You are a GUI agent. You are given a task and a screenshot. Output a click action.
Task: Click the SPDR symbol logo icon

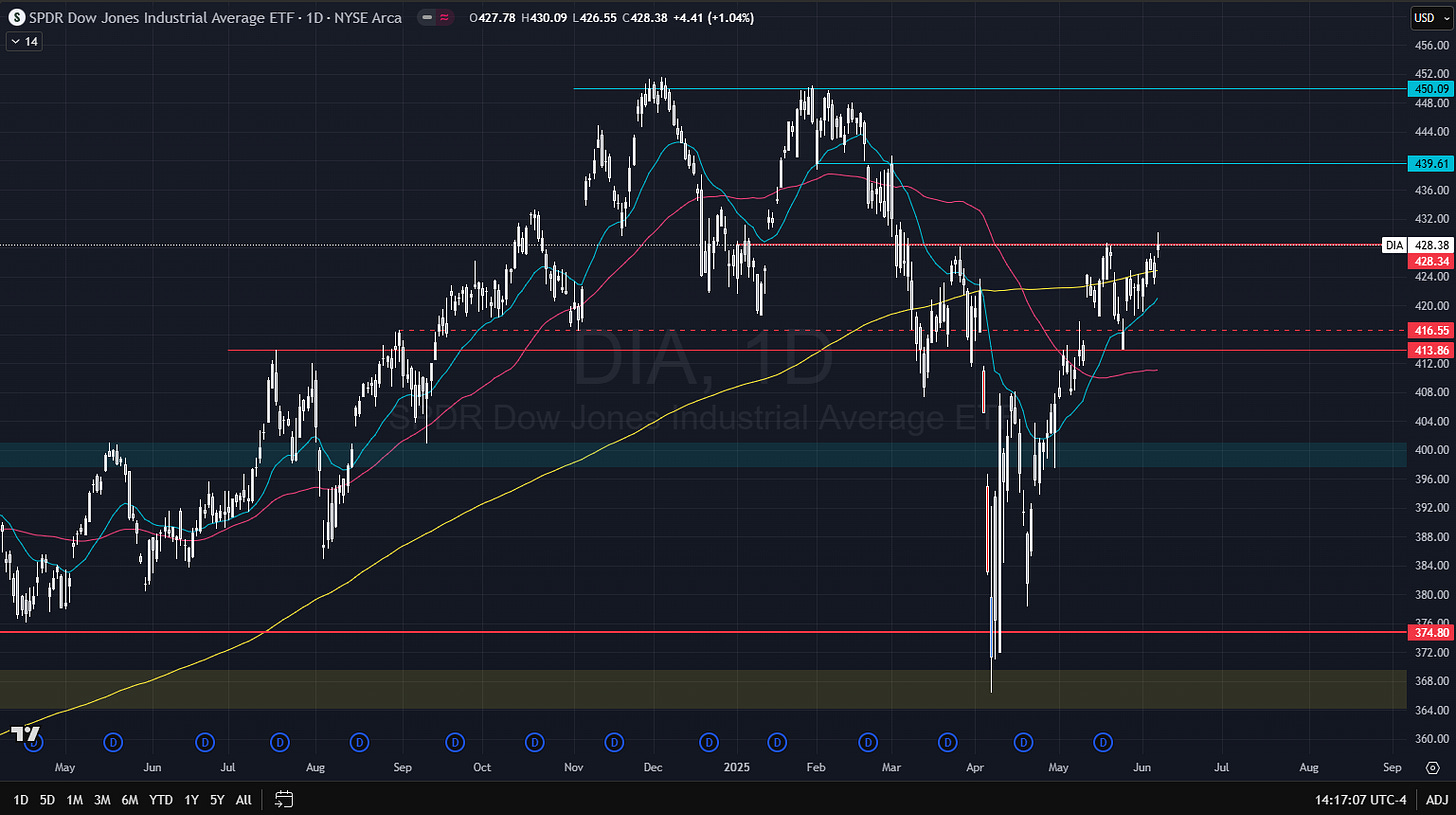tap(15, 18)
